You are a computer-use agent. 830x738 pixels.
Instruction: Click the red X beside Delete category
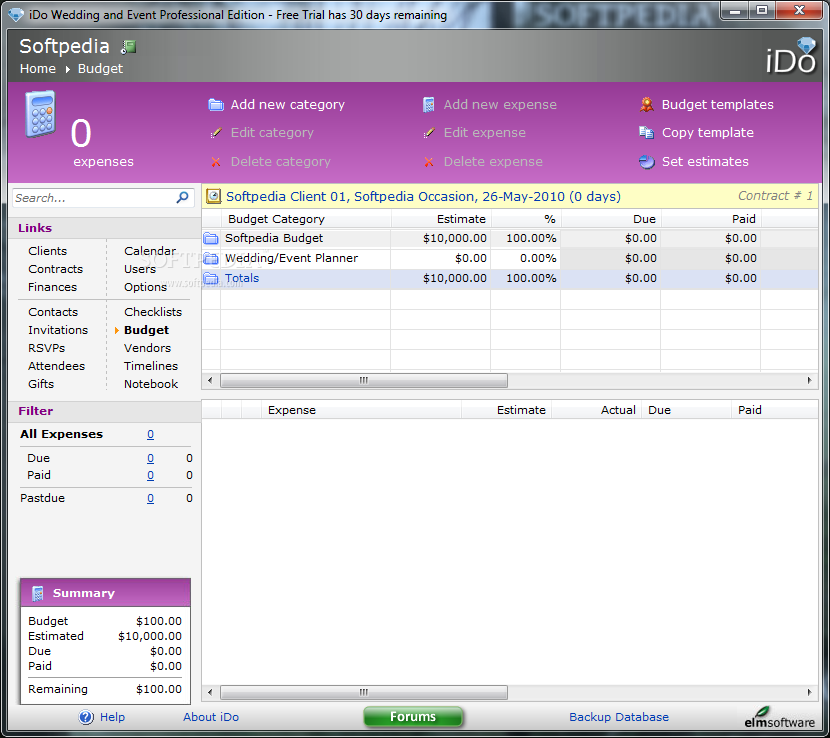point(215,162)
